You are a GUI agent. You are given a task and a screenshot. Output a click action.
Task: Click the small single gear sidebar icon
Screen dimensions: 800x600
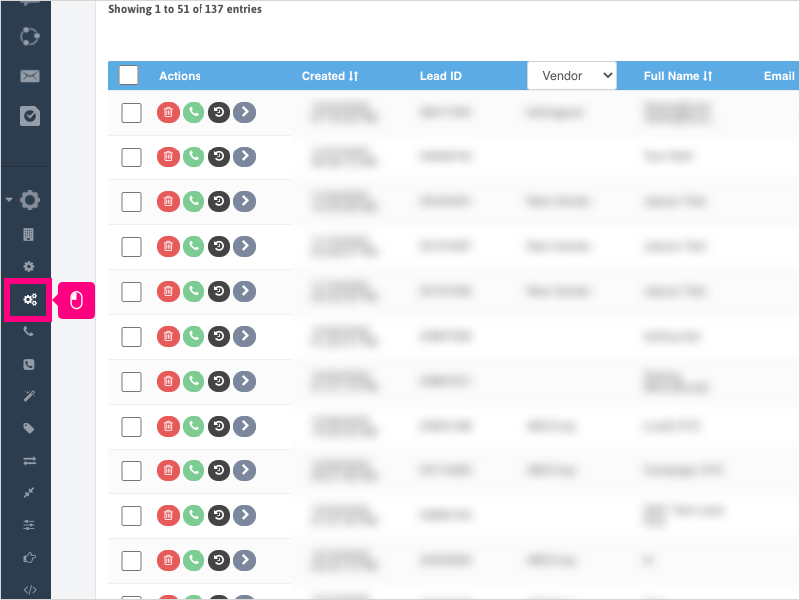click(x=29, y=266)
